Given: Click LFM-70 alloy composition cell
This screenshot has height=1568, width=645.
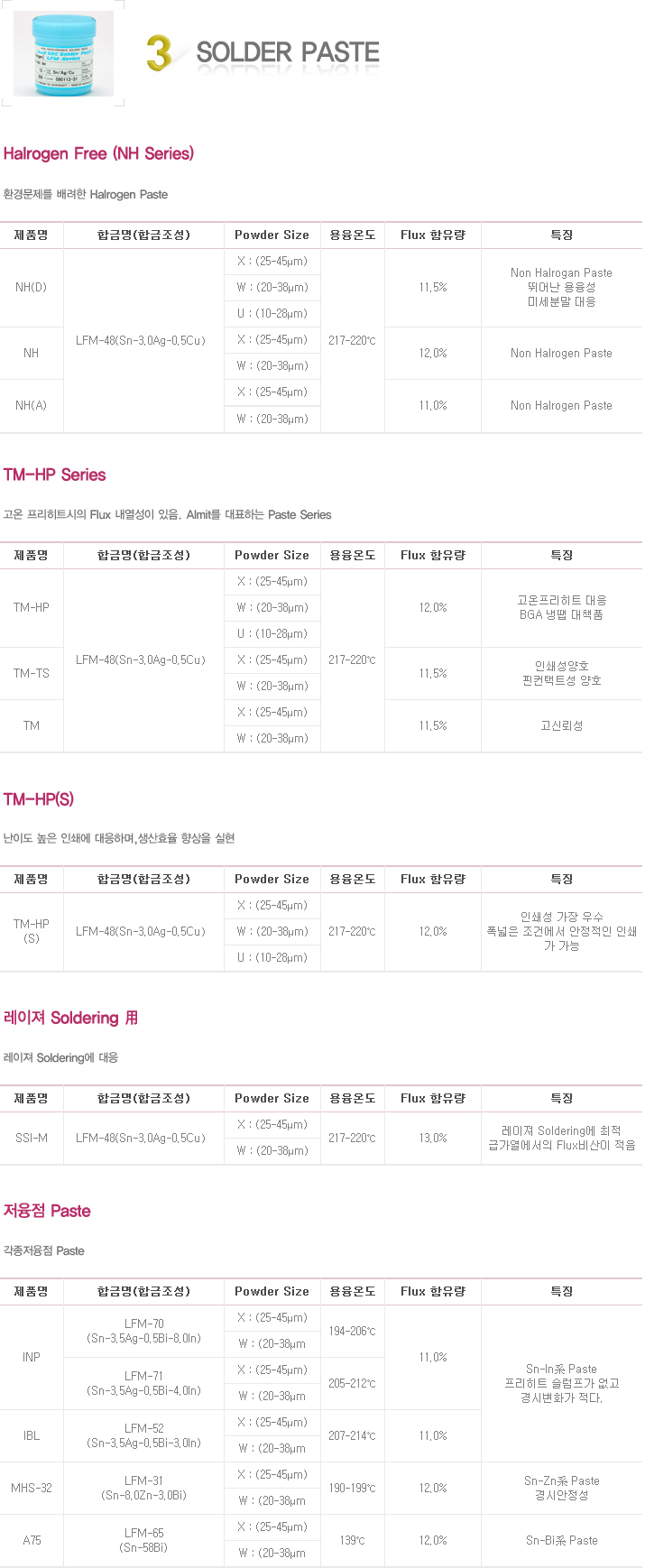Looking at the screenshot, I should click(144, 1332).
